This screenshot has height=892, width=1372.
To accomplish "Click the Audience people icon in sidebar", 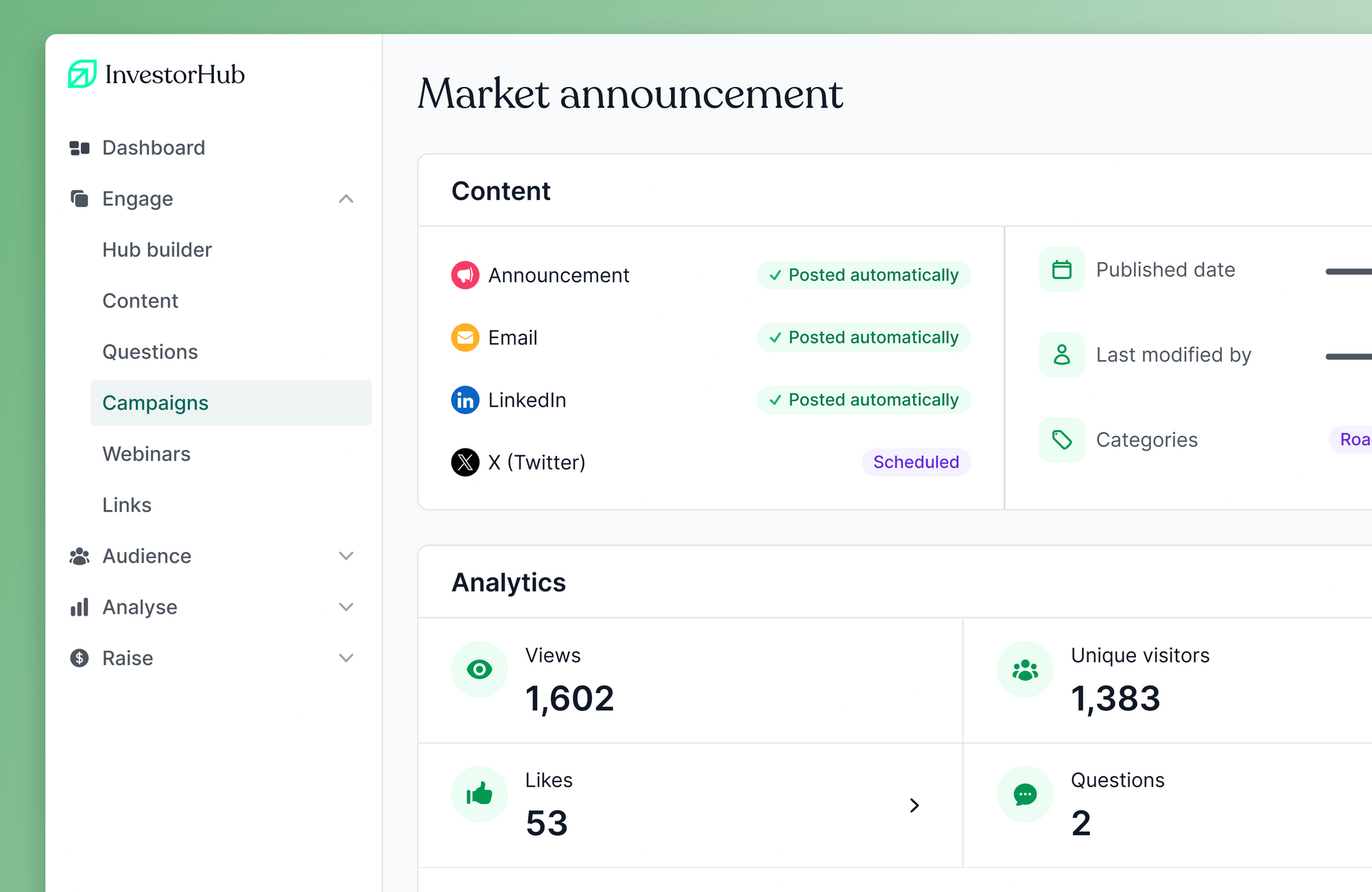I will point(80,556).
